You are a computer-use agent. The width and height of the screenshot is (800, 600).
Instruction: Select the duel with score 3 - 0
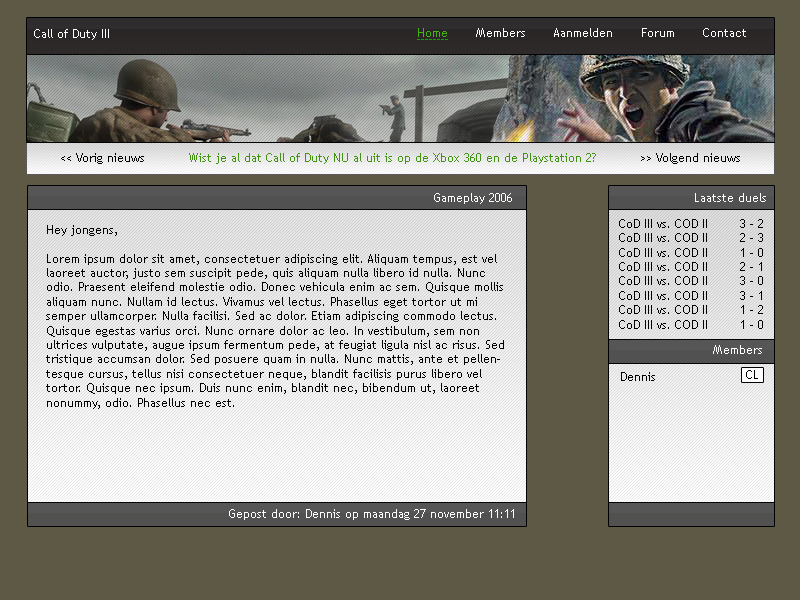click(x=691, y=281)
